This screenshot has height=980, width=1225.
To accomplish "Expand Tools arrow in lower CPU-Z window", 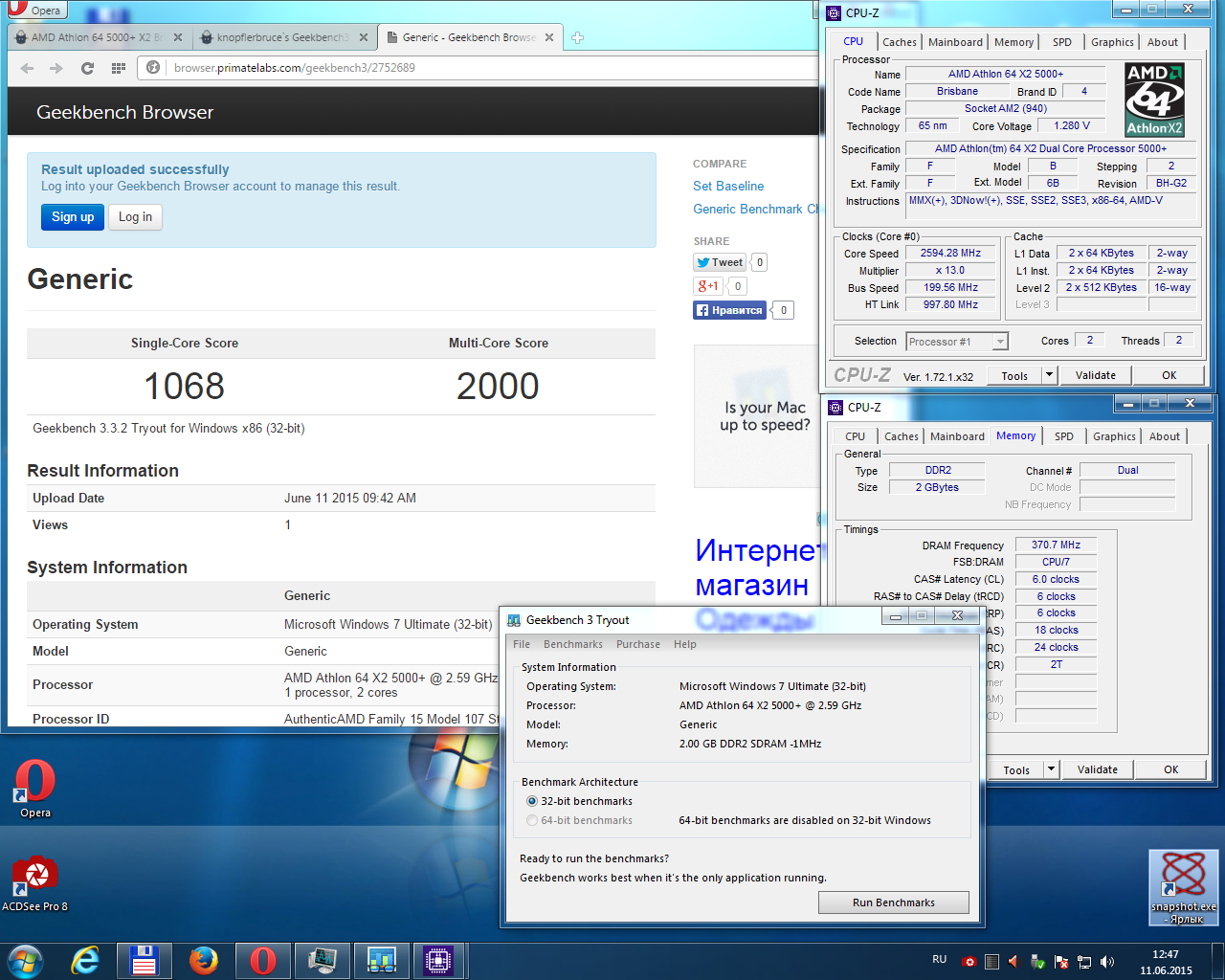I will tap(1052, 769).
